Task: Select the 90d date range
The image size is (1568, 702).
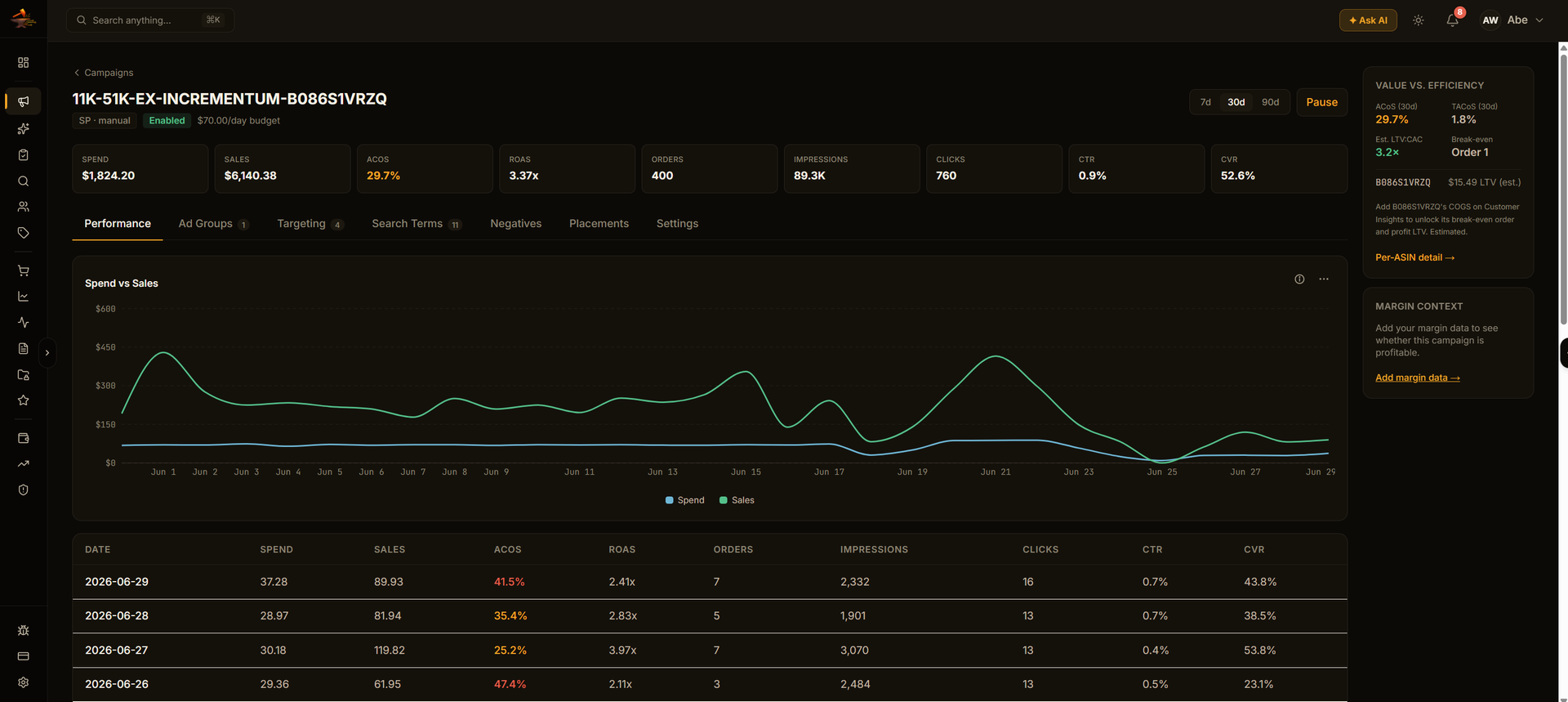Action: click(x=1270, y=102)
